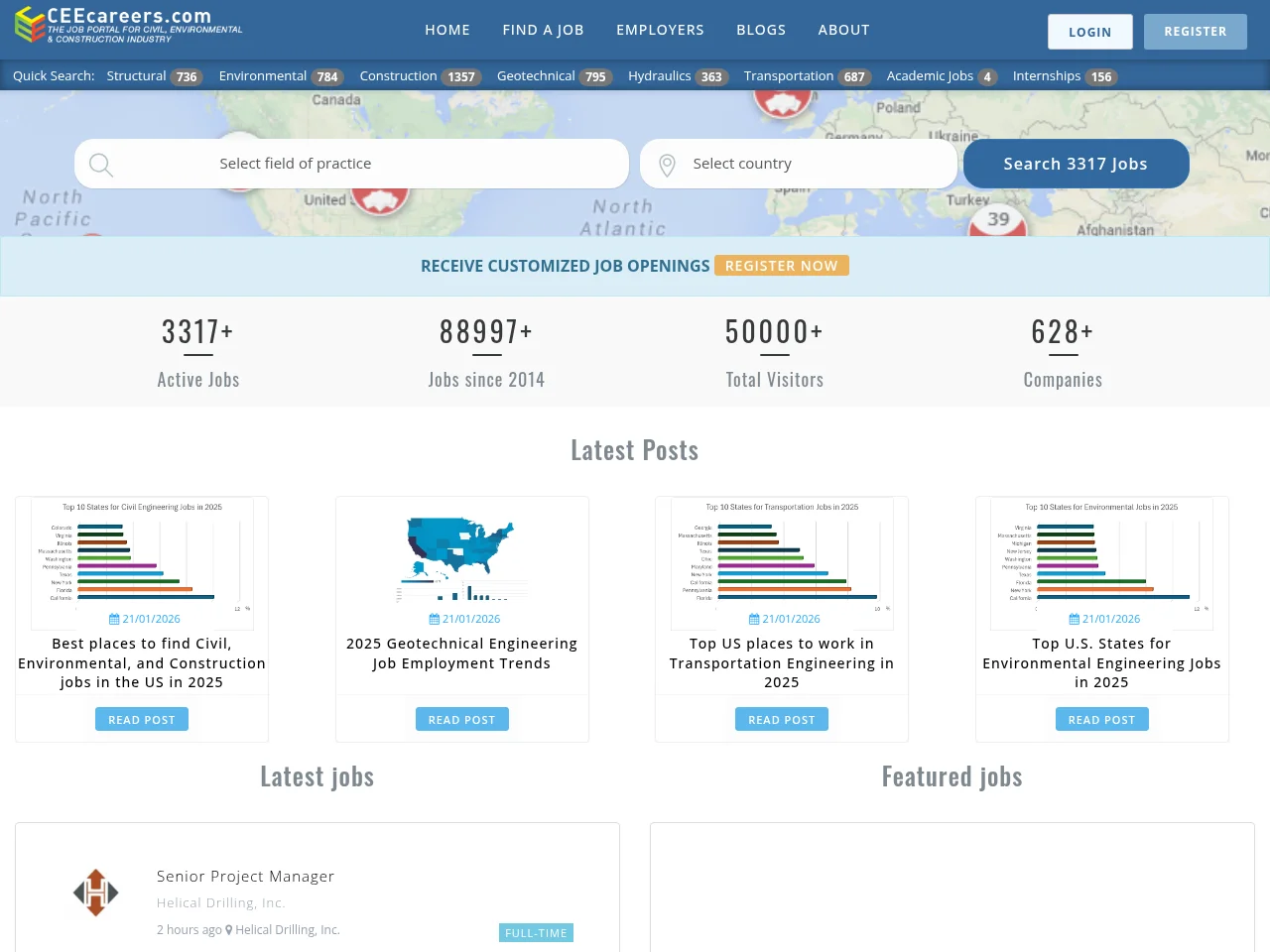Screen dimensions: 1270x952
Task: Quick search Internships
Action: 1065,76
